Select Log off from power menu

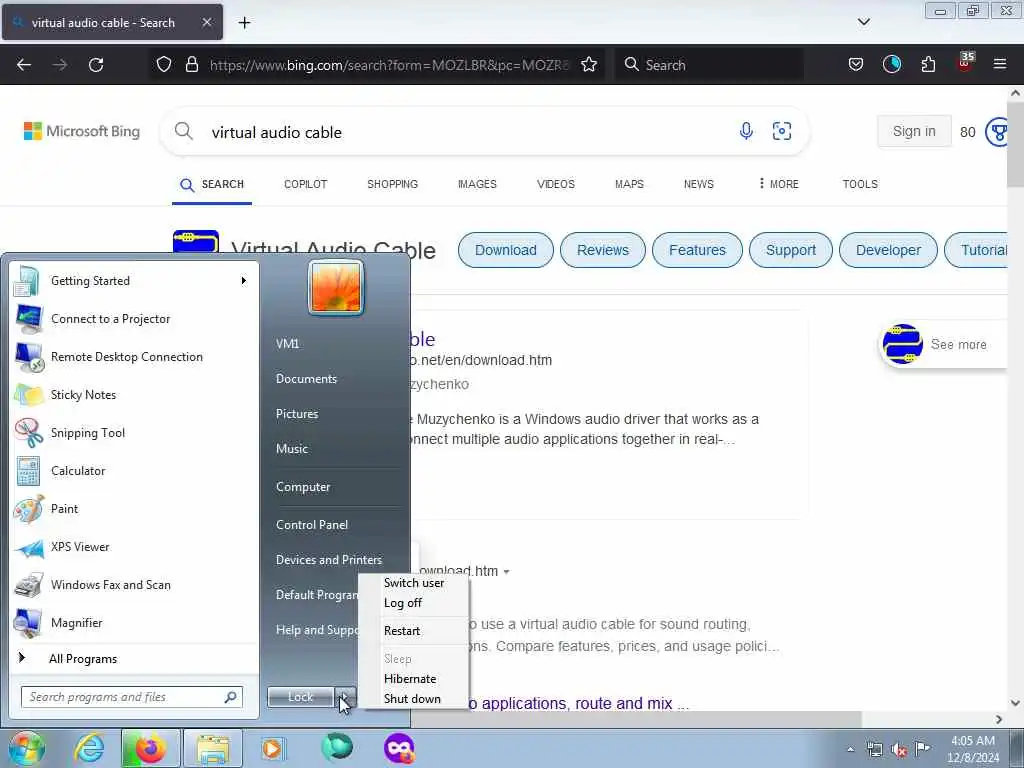point(403,603)
